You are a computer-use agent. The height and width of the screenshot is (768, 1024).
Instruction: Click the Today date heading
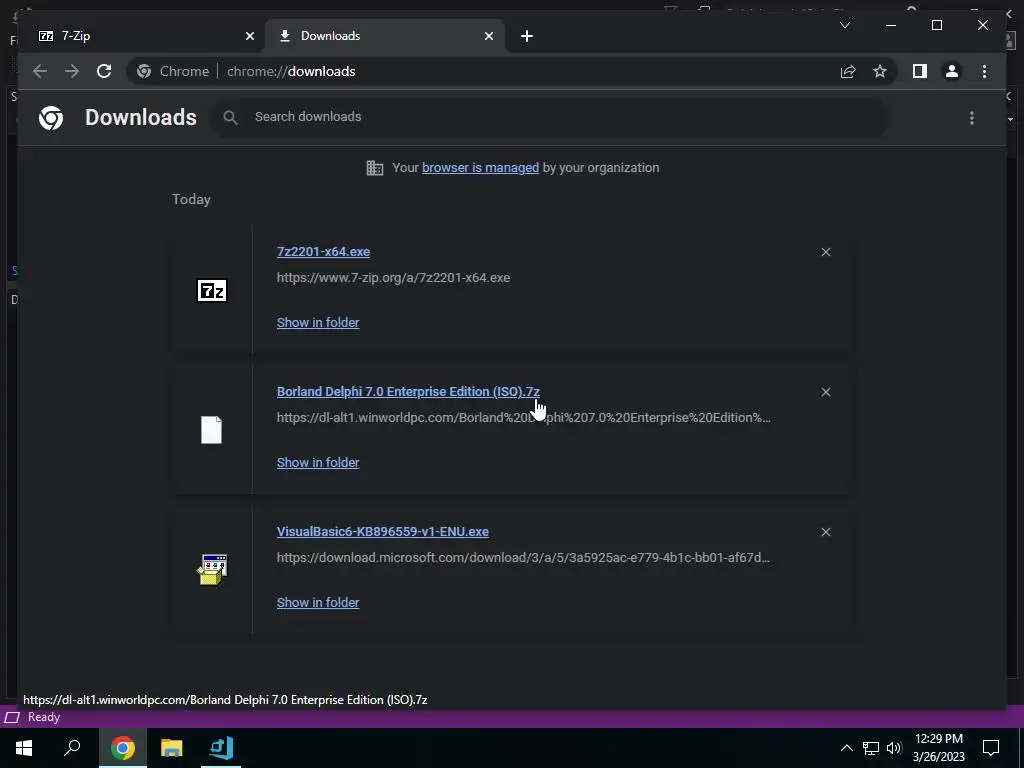[x=191, y=199]
